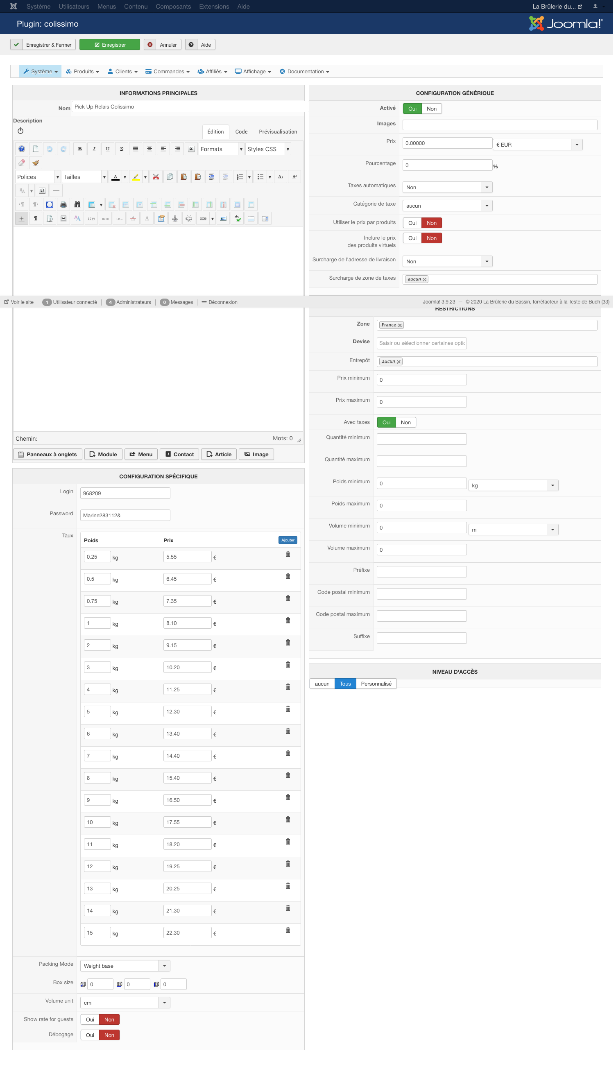
Task: Set Avec taxes to Non
Action: pos(406,422)
